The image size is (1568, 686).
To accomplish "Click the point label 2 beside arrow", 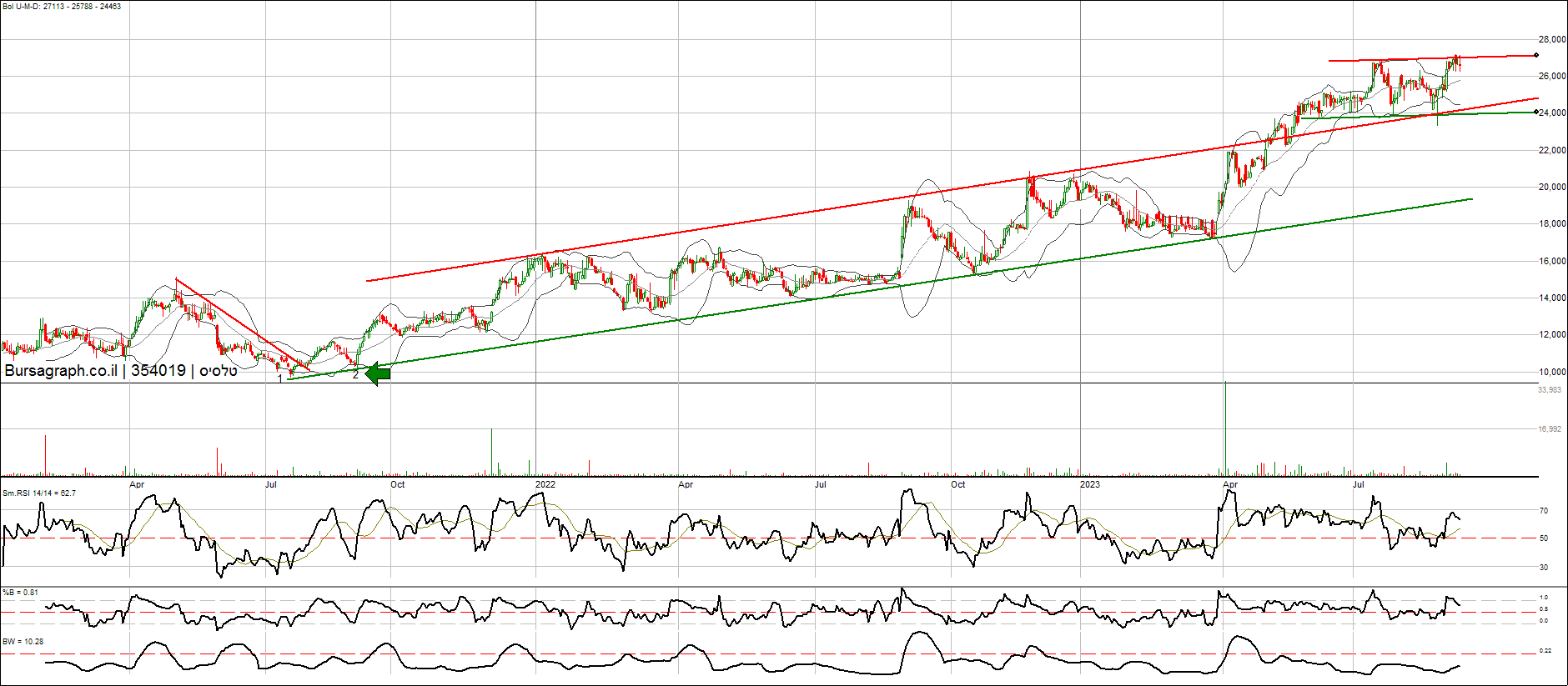I will tap(355, 375).
